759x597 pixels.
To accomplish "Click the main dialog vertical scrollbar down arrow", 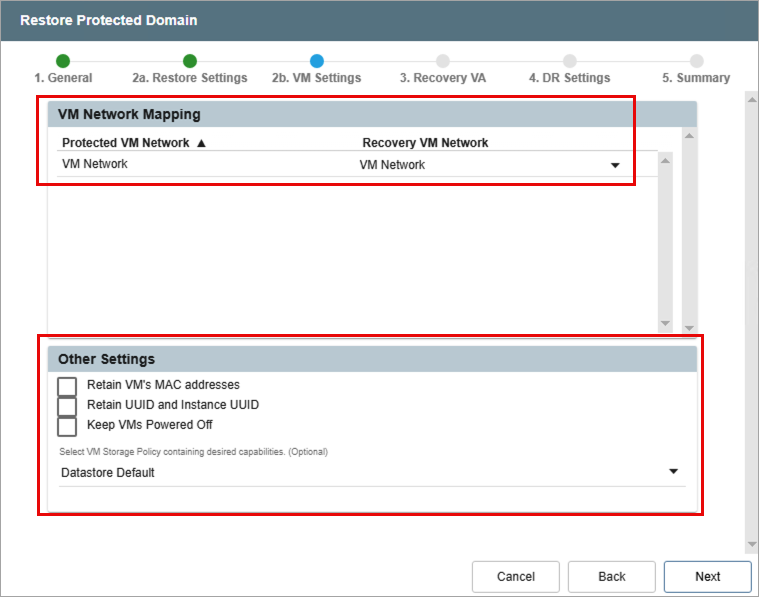I will click(x=752, y=544).
